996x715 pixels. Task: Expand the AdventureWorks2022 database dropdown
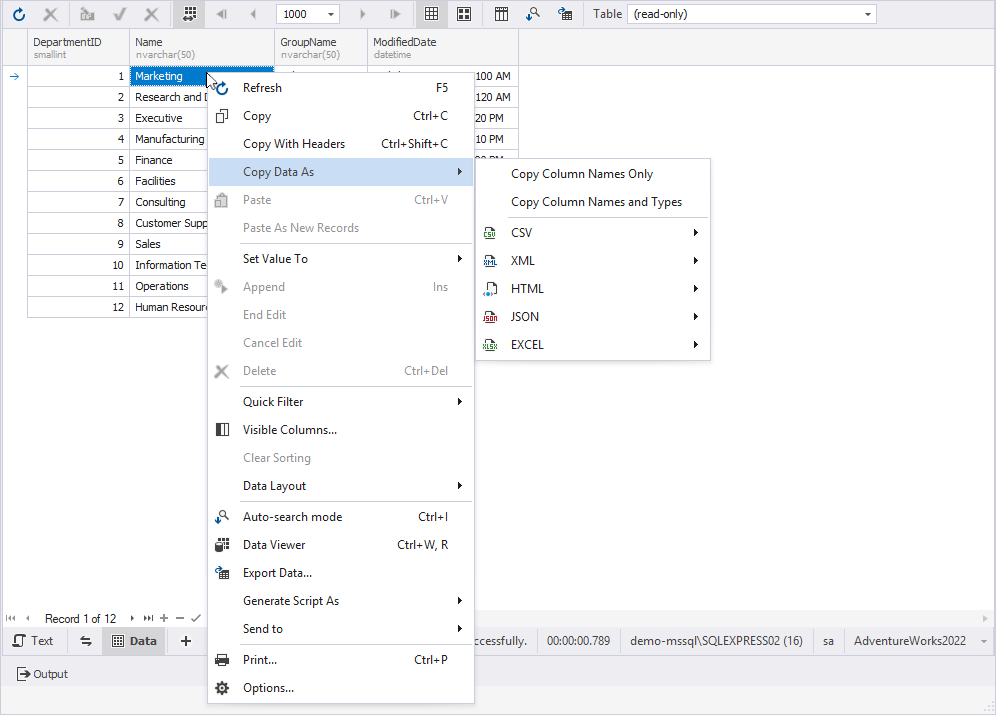pyautogui.click(x=985, y=641)
